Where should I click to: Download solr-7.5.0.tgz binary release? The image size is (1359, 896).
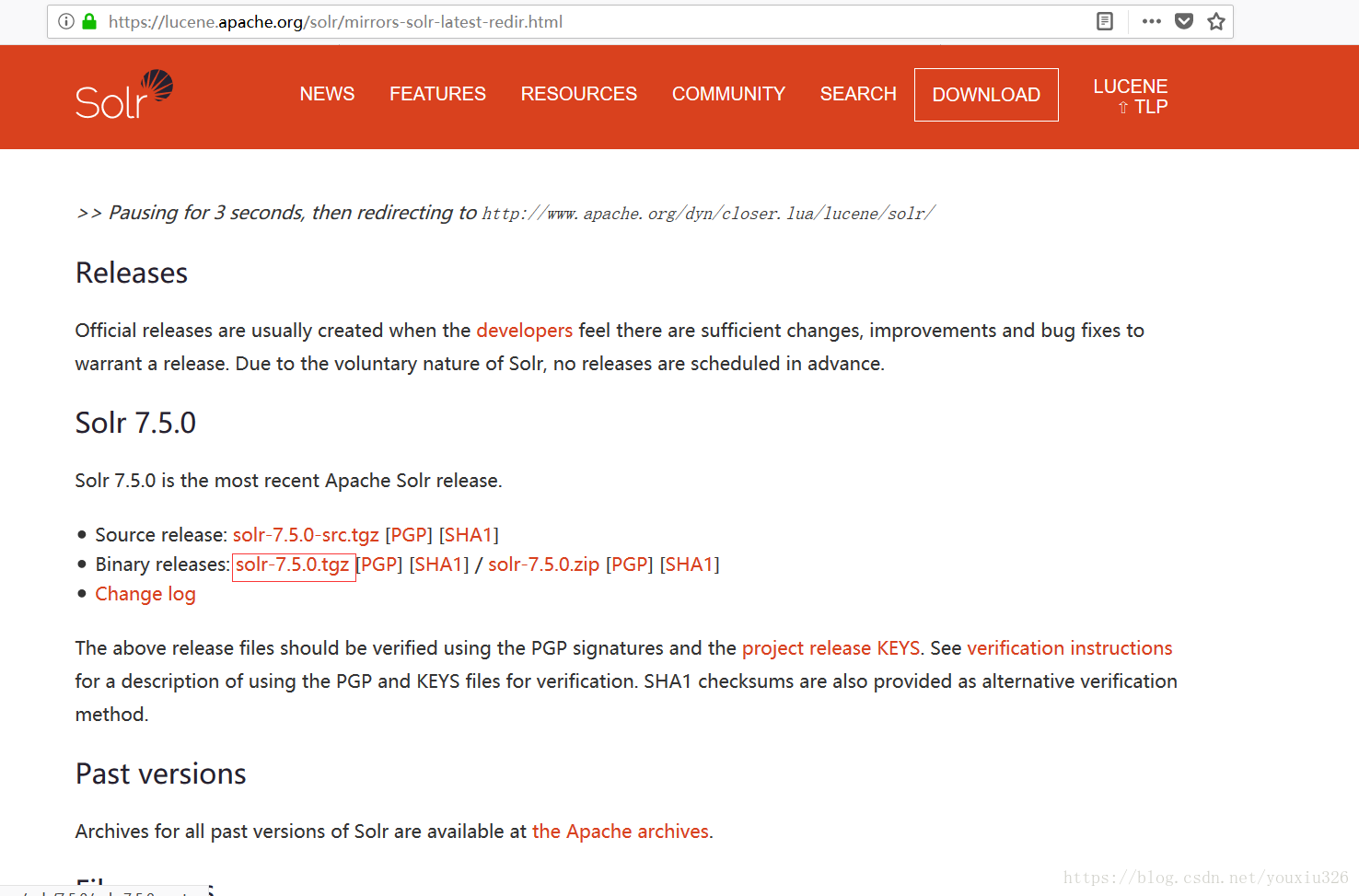click(x=293, y=564)
